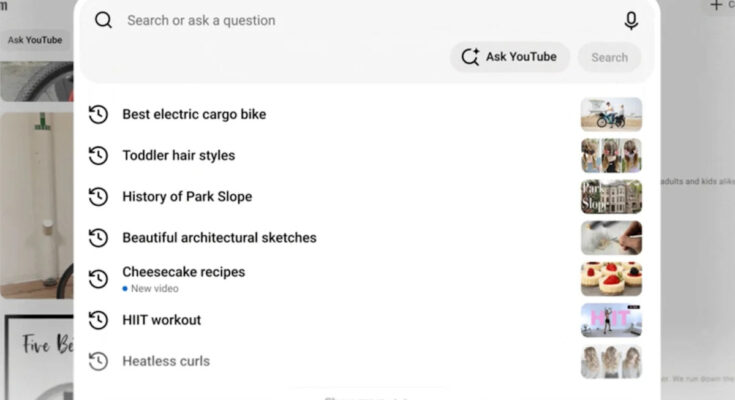Click the Search button

(609, 57)
